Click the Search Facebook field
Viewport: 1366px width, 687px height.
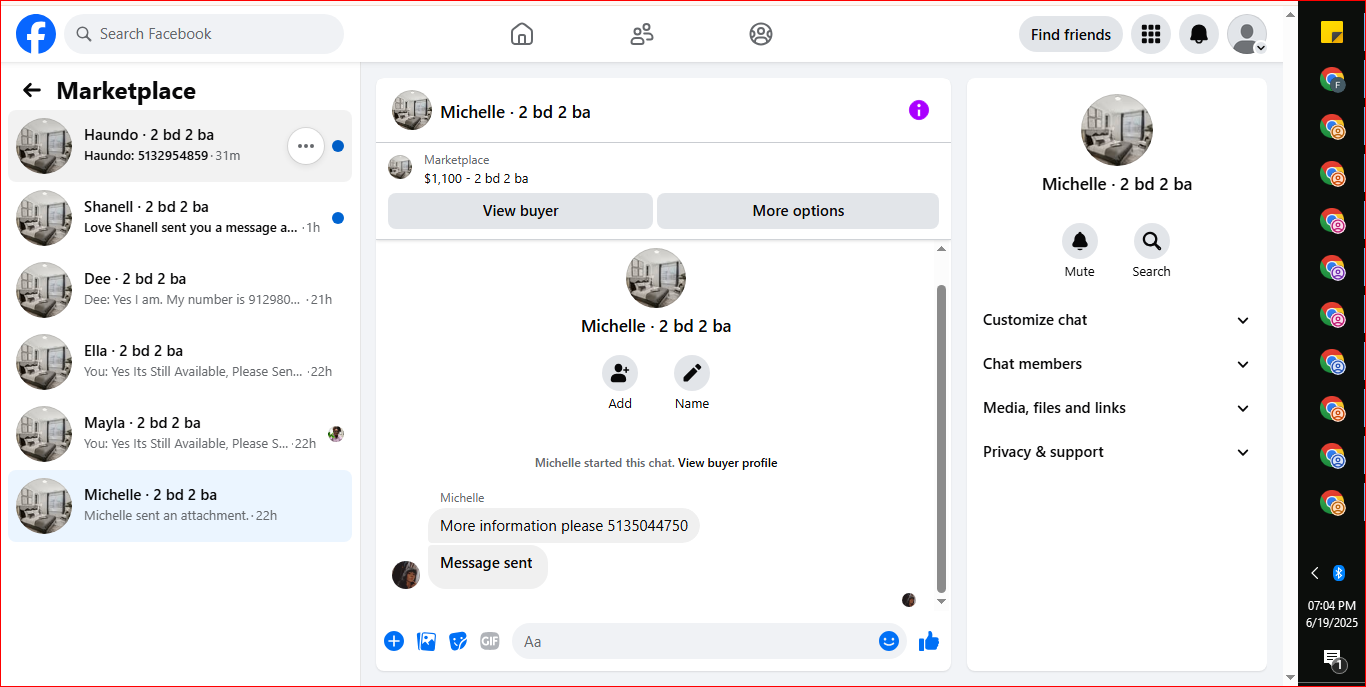point(204,34)
